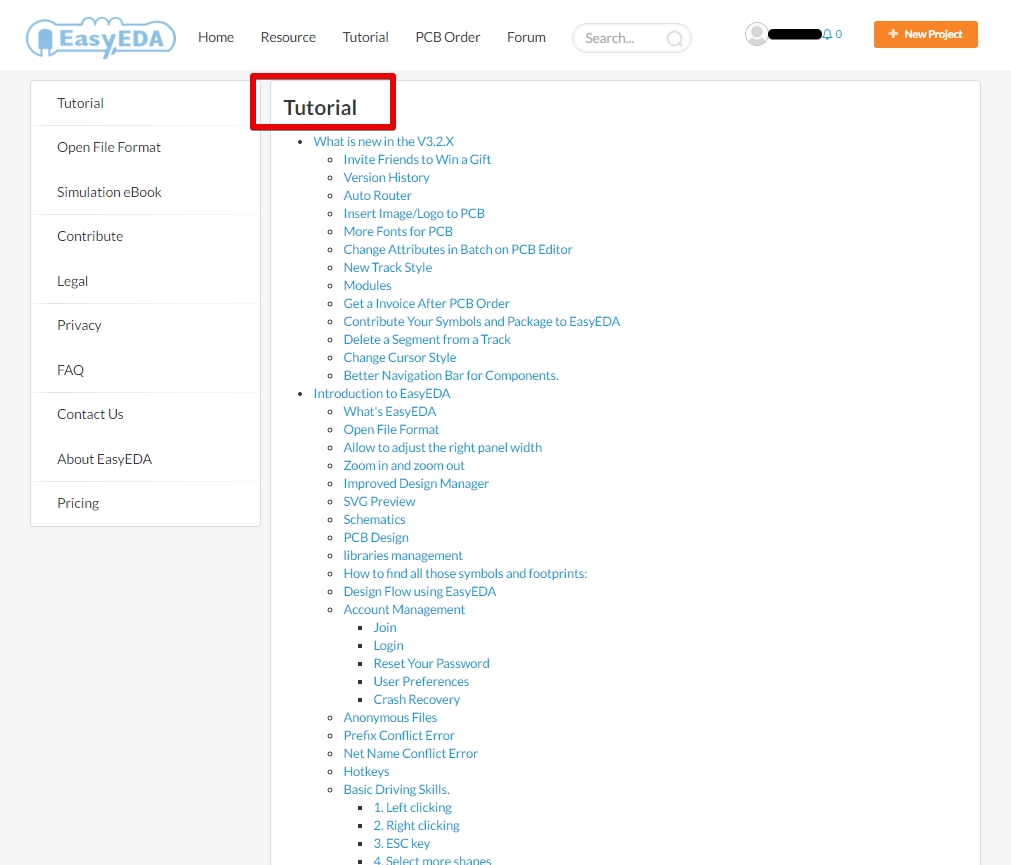Open the Account Management link
Viewport: 1011px width, 865px height.
coord(404,610)
